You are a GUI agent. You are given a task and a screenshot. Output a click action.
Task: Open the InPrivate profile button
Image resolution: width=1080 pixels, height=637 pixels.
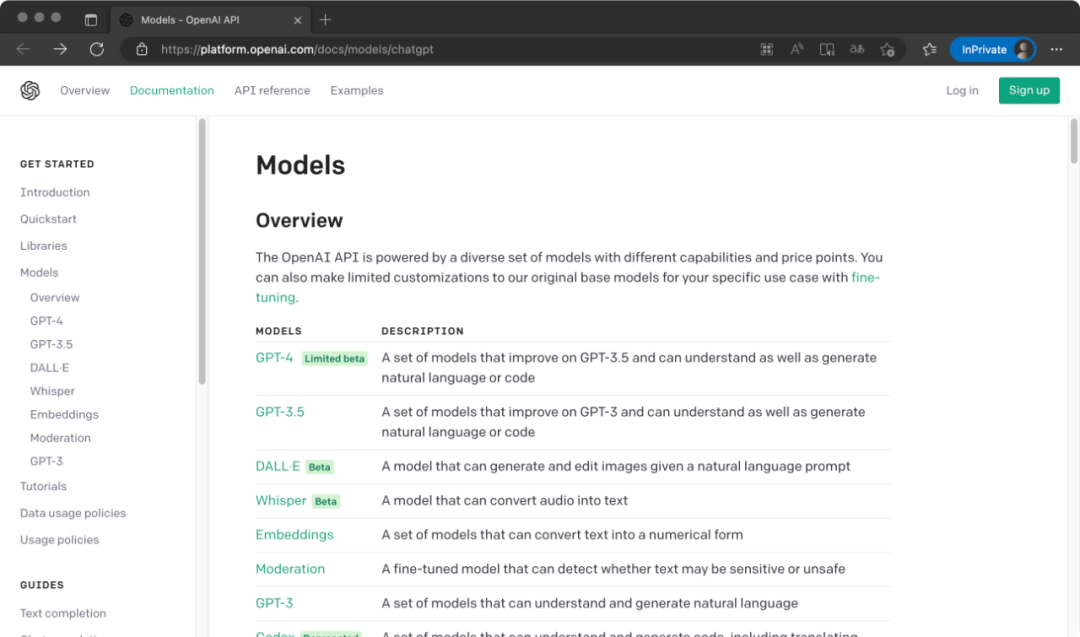tap(991, 49)
